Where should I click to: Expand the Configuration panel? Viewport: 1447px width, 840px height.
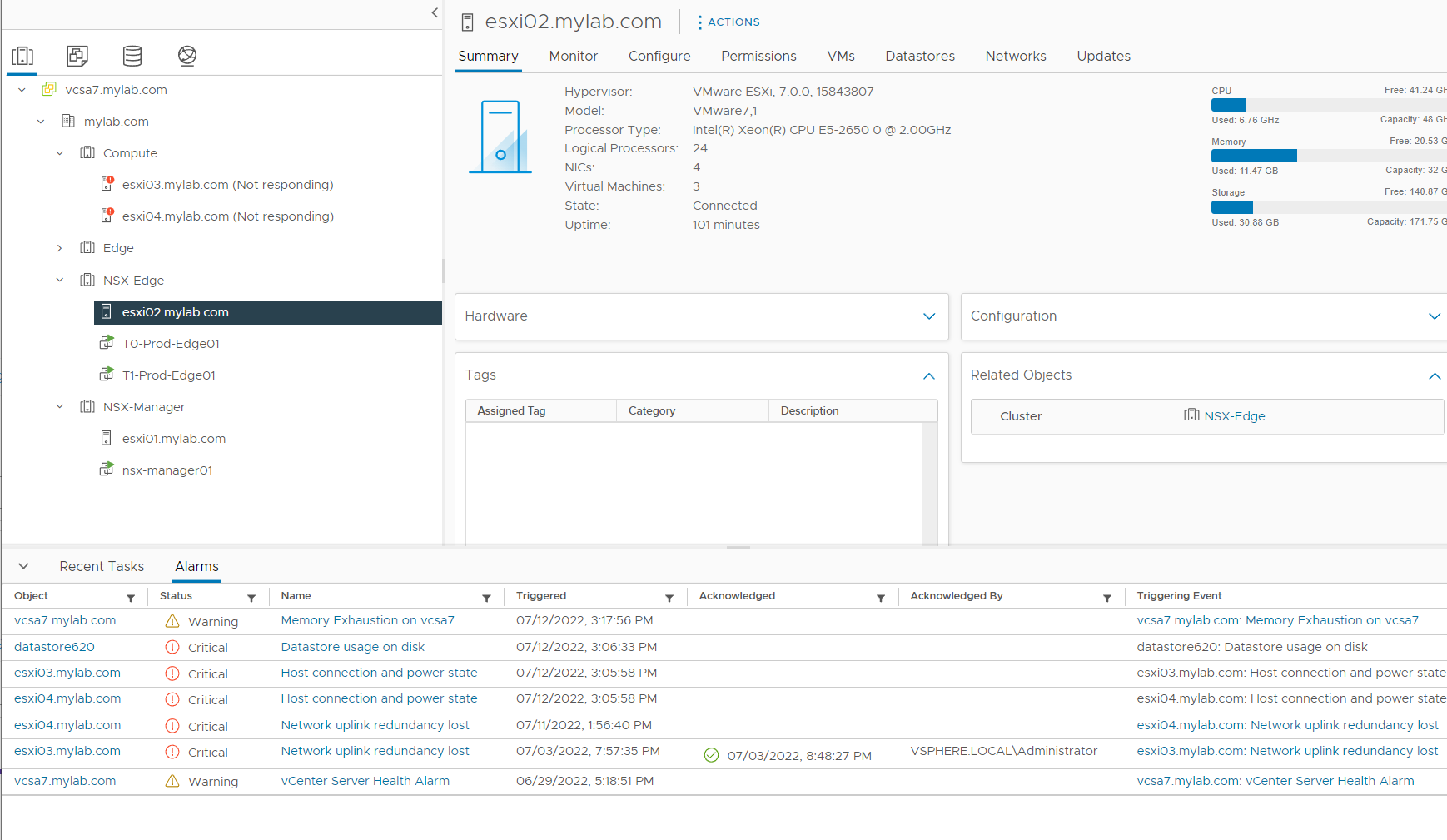click(1435, 316)
